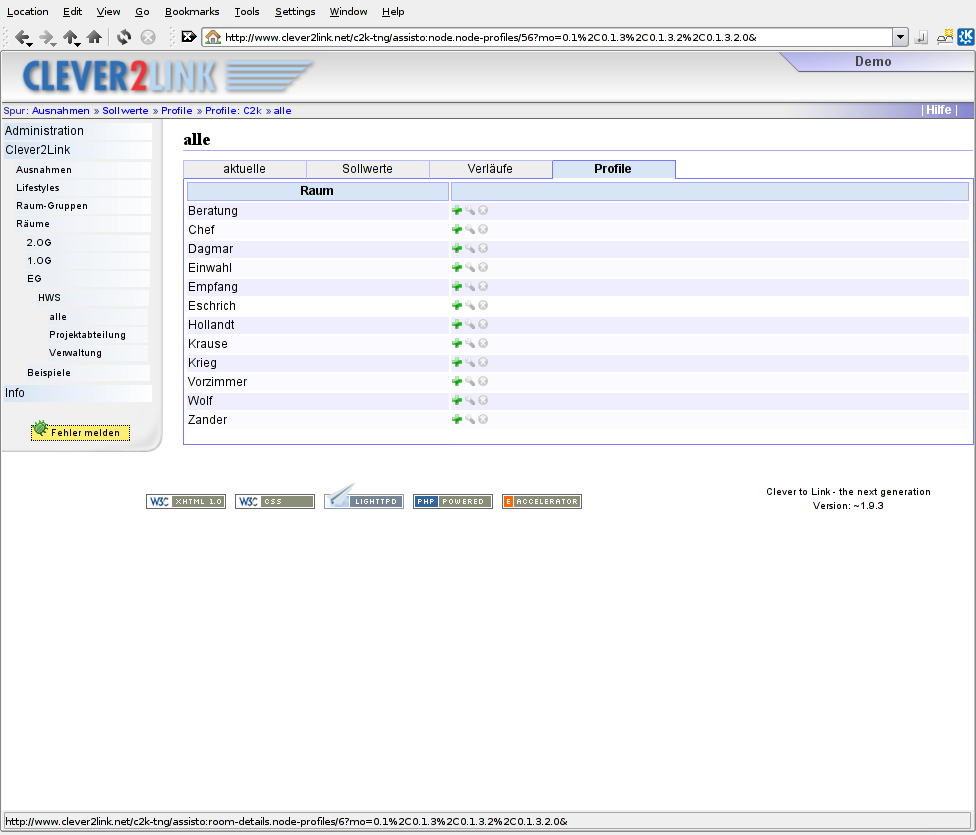
Task: Follow the 'Profile: C2k' breadcrumb link
Action: point(233,110)
